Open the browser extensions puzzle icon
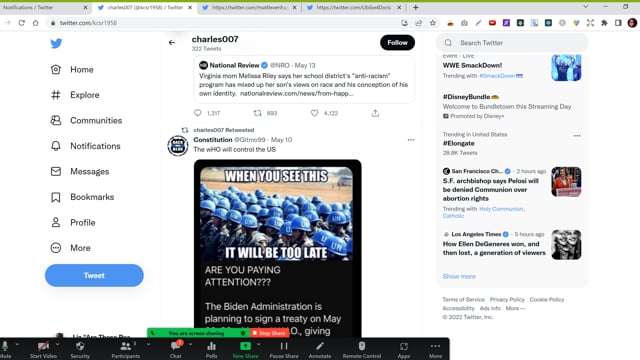Image resolution: width=640 pixels, height=360 pixels. click(x=604, y=23)
